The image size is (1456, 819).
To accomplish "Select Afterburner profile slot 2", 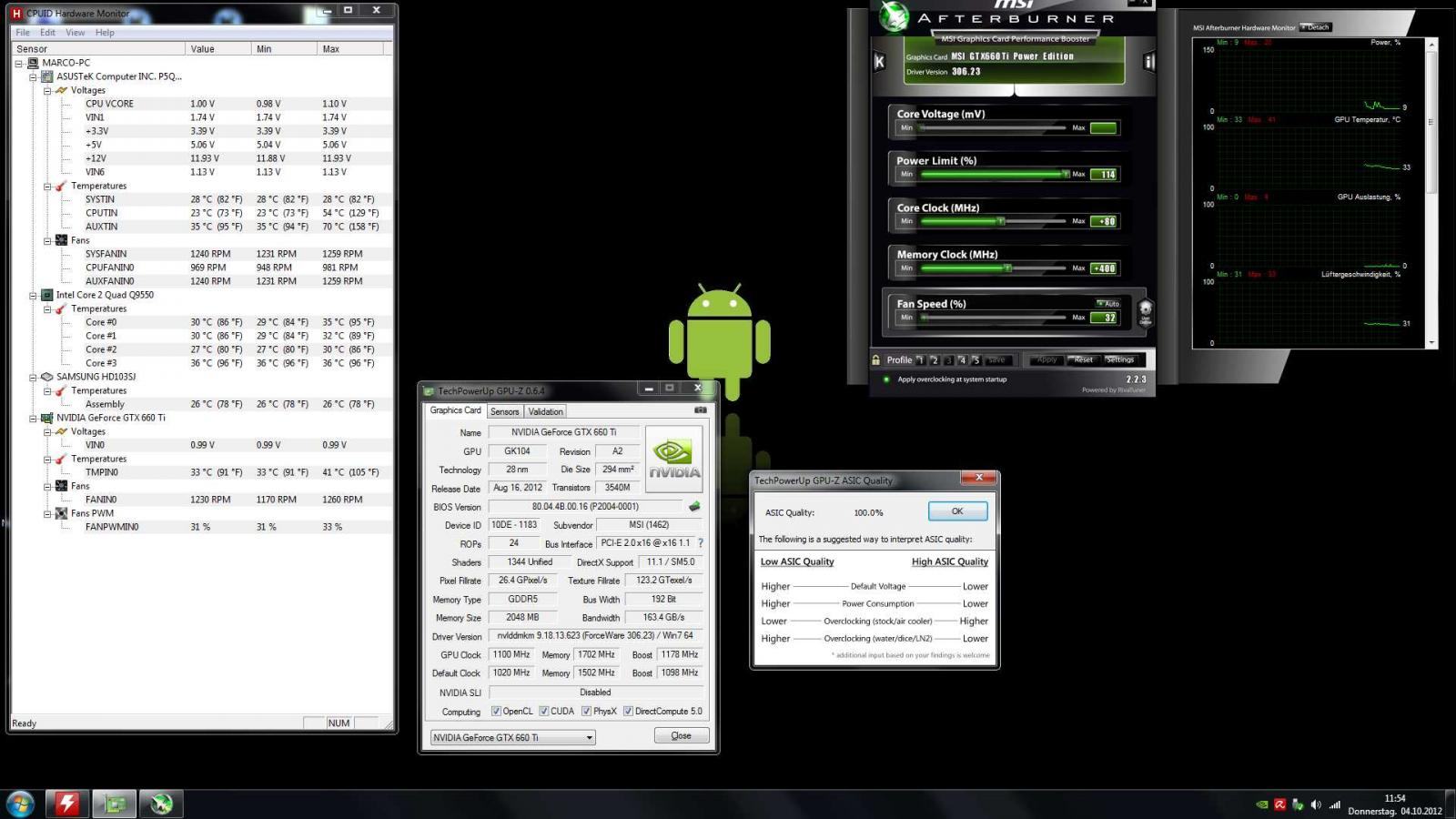I will pos(935,359).
